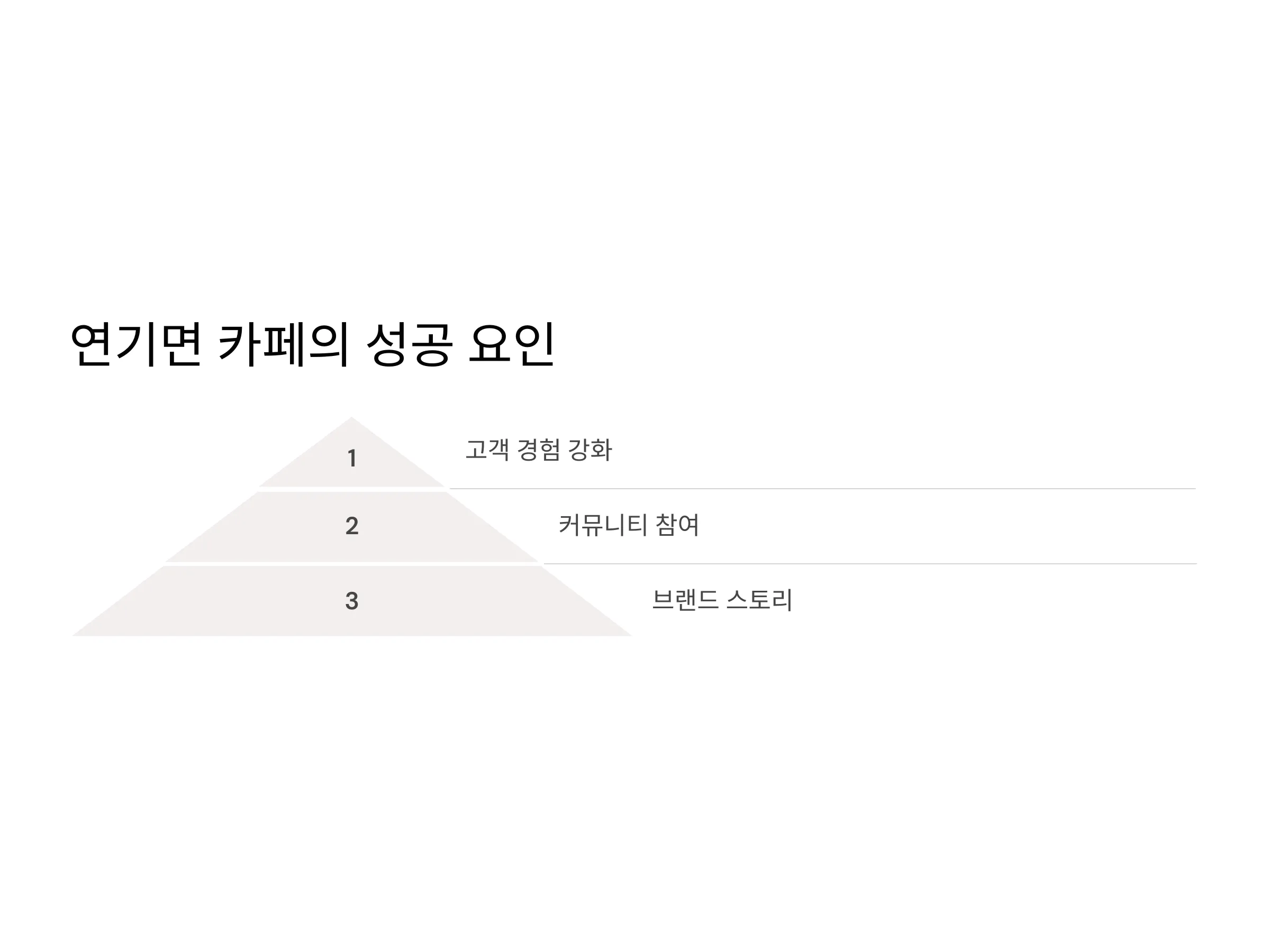Click the word '카페의' in the title

284,344
